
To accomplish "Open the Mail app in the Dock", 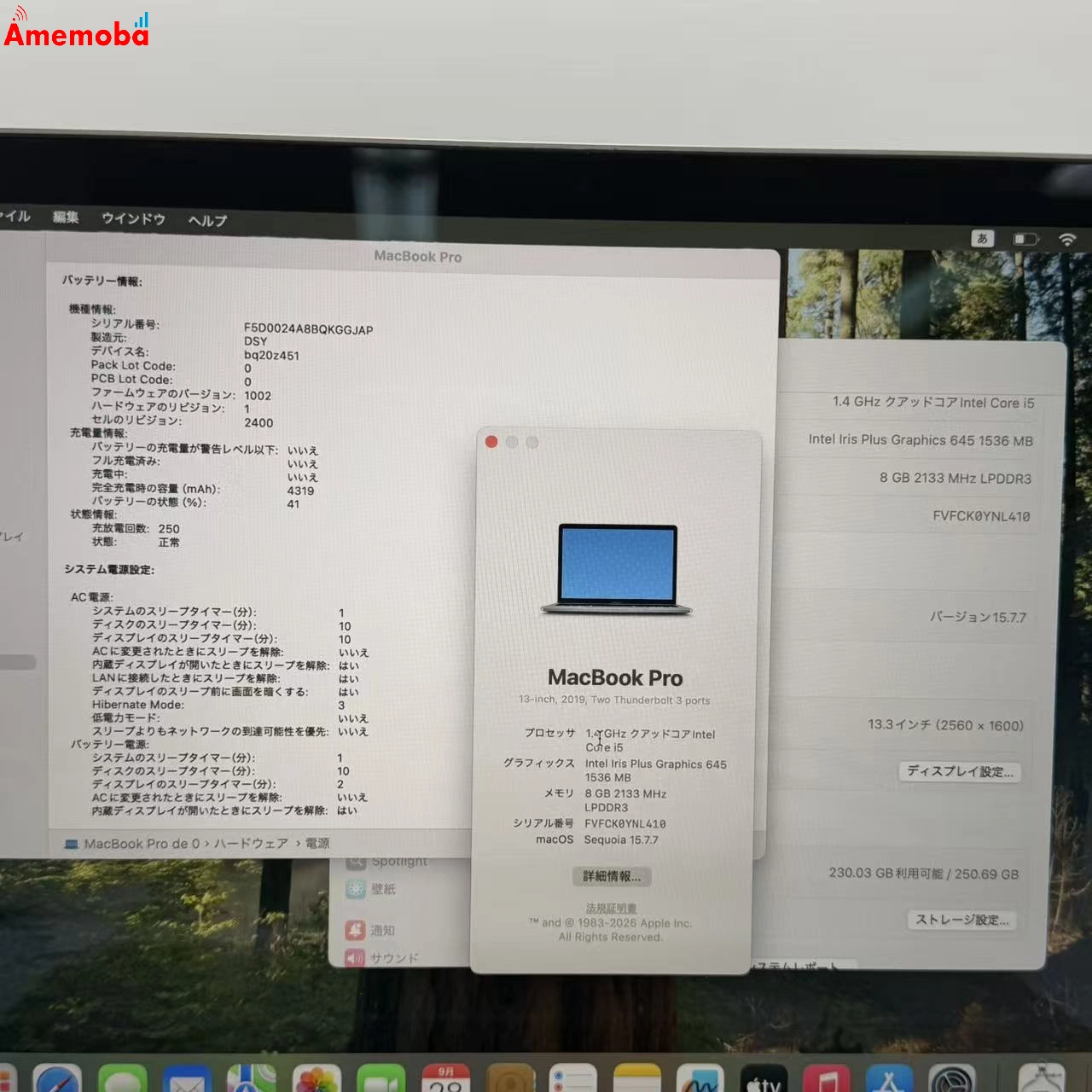I will 187,1080.
